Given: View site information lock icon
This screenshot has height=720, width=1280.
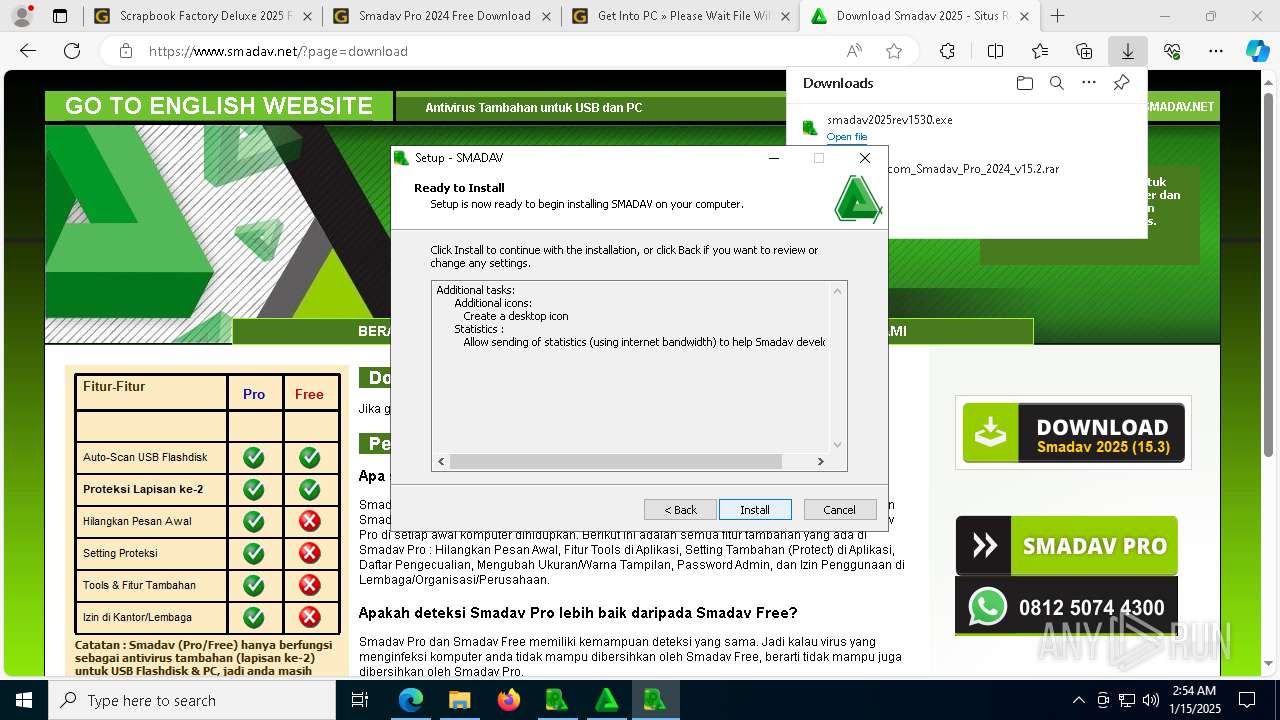Looking at the screenshot, I should tap(125, 51).
